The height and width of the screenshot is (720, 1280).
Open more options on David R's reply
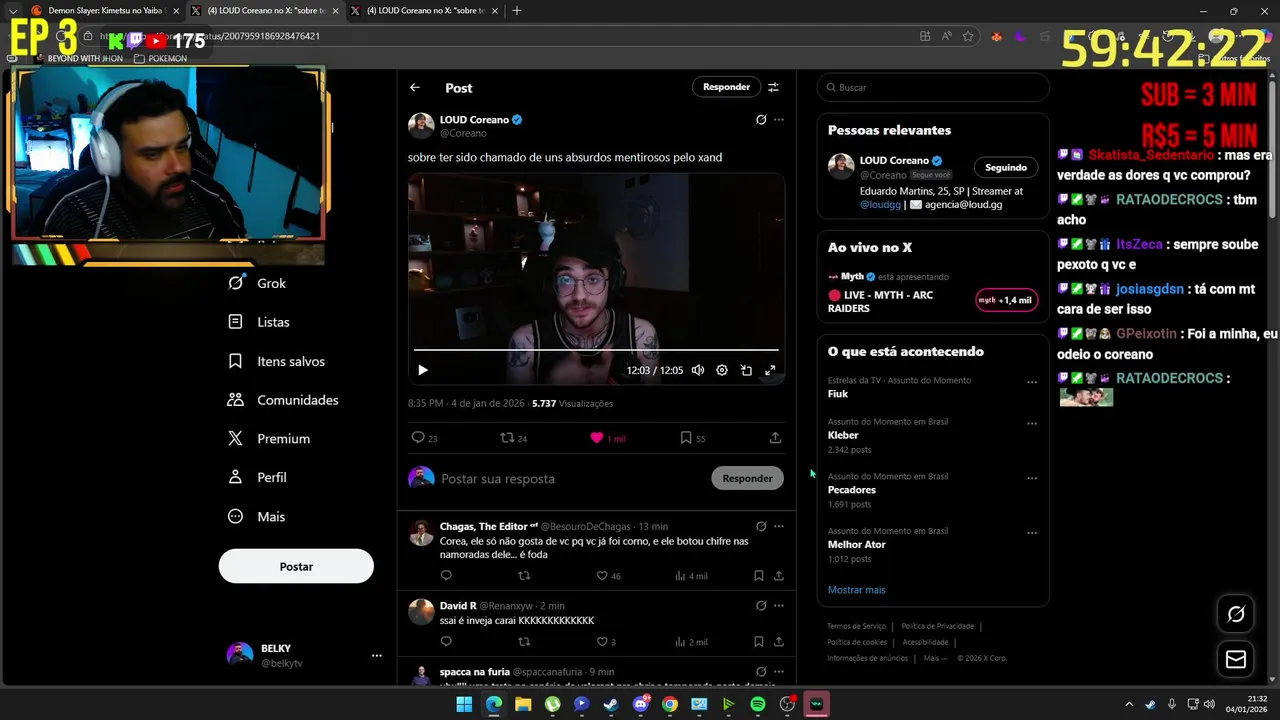(x=779, y=606)
